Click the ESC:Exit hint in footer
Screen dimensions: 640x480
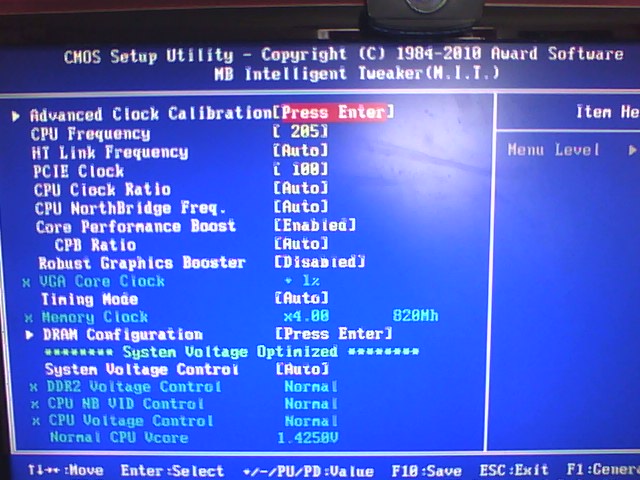514,470
